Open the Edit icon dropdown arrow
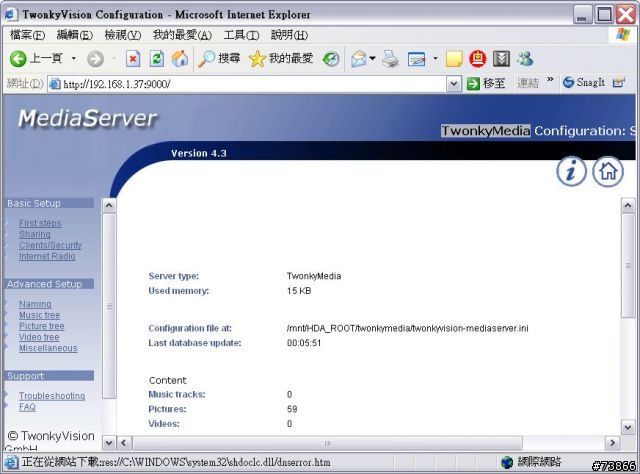 435,59
